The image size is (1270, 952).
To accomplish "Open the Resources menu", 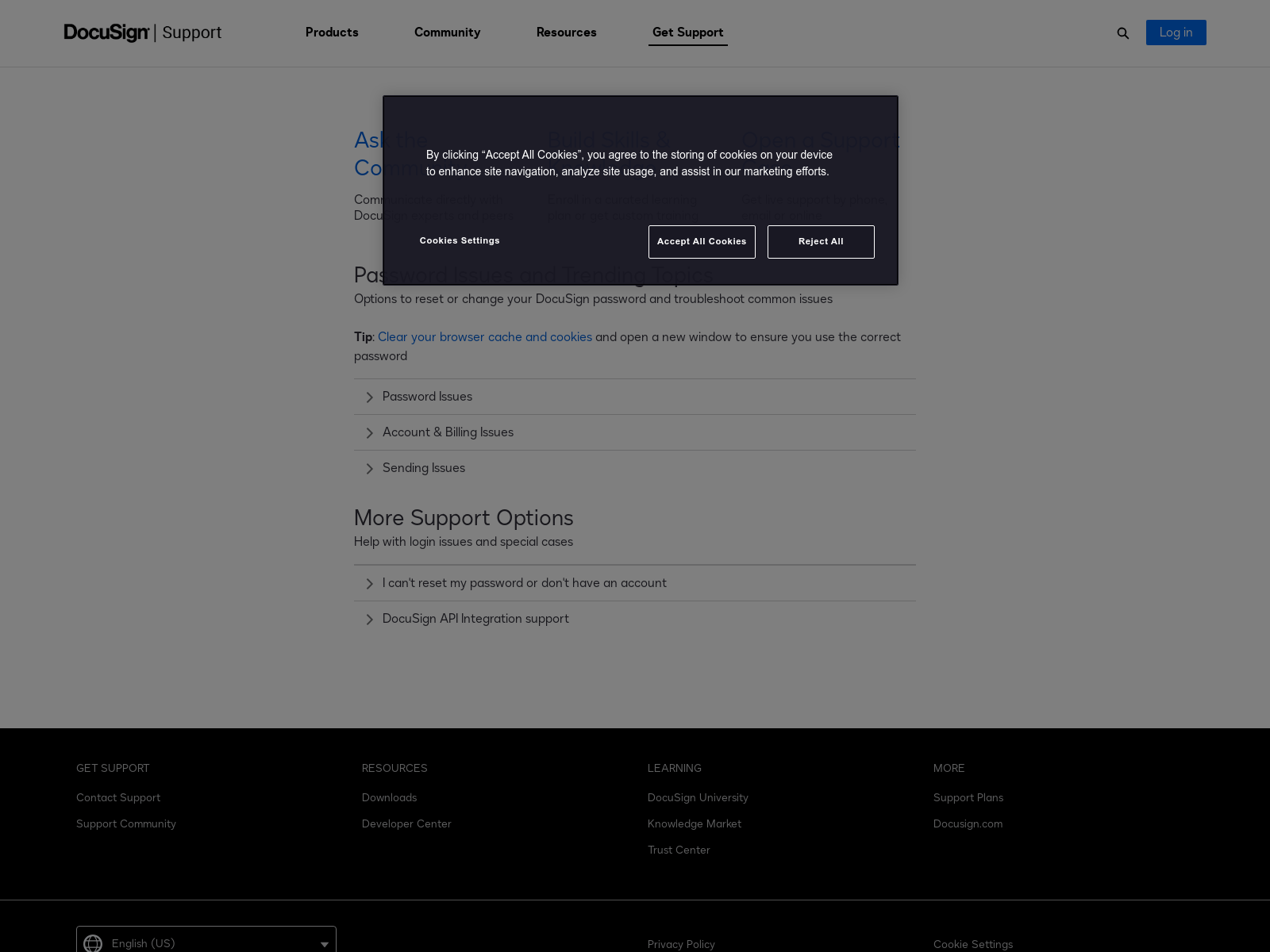I will [x=567, y=33].
